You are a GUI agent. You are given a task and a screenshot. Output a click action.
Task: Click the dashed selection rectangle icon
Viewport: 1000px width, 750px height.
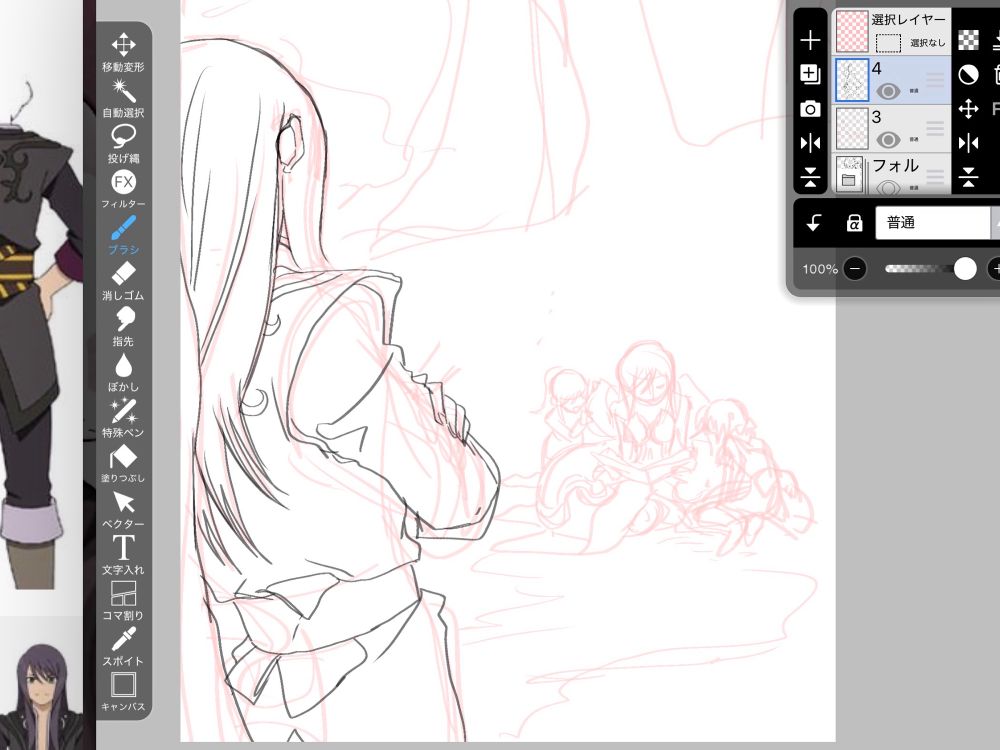coord(888,43)
